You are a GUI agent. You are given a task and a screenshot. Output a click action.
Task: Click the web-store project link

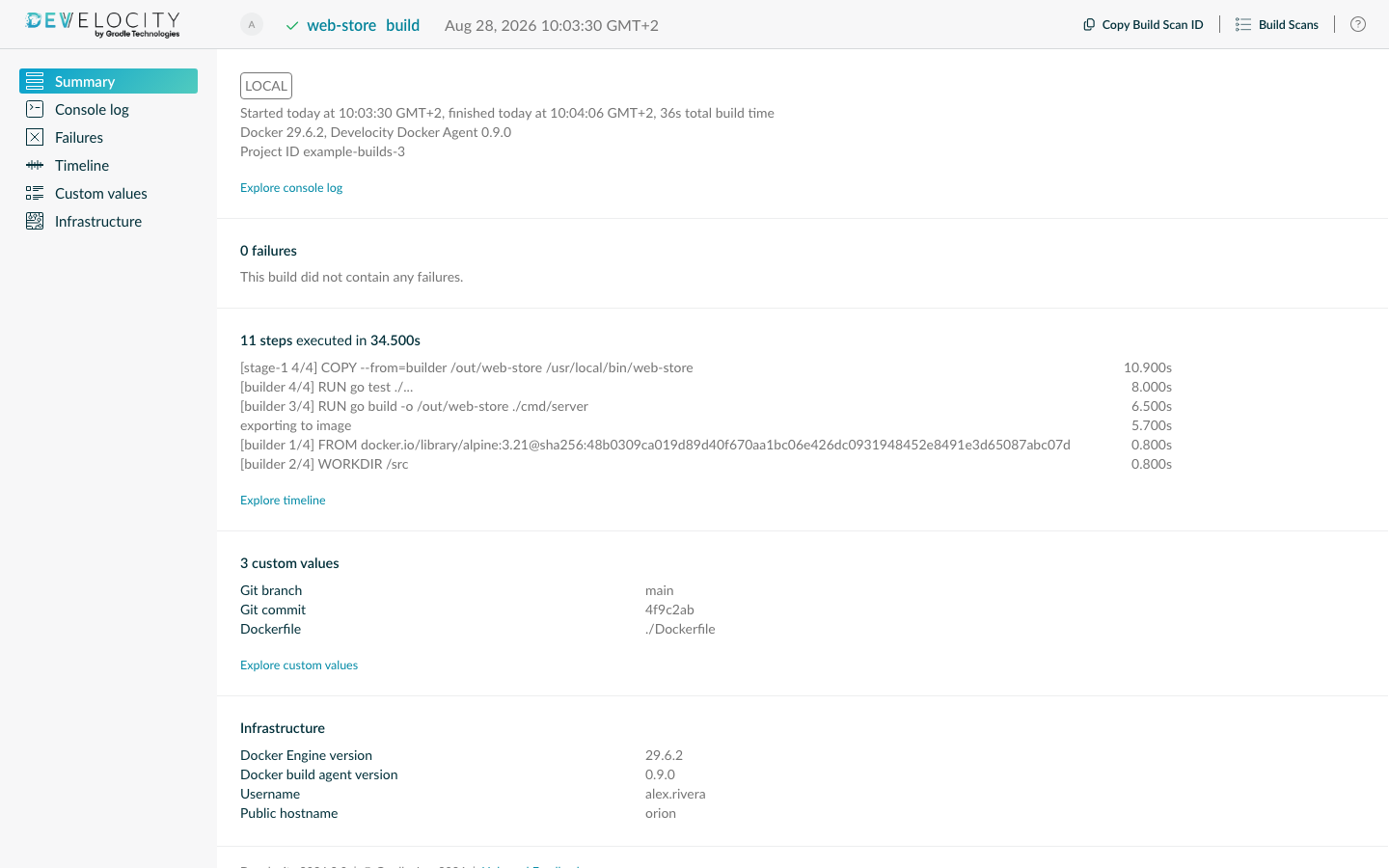point(341,26)
